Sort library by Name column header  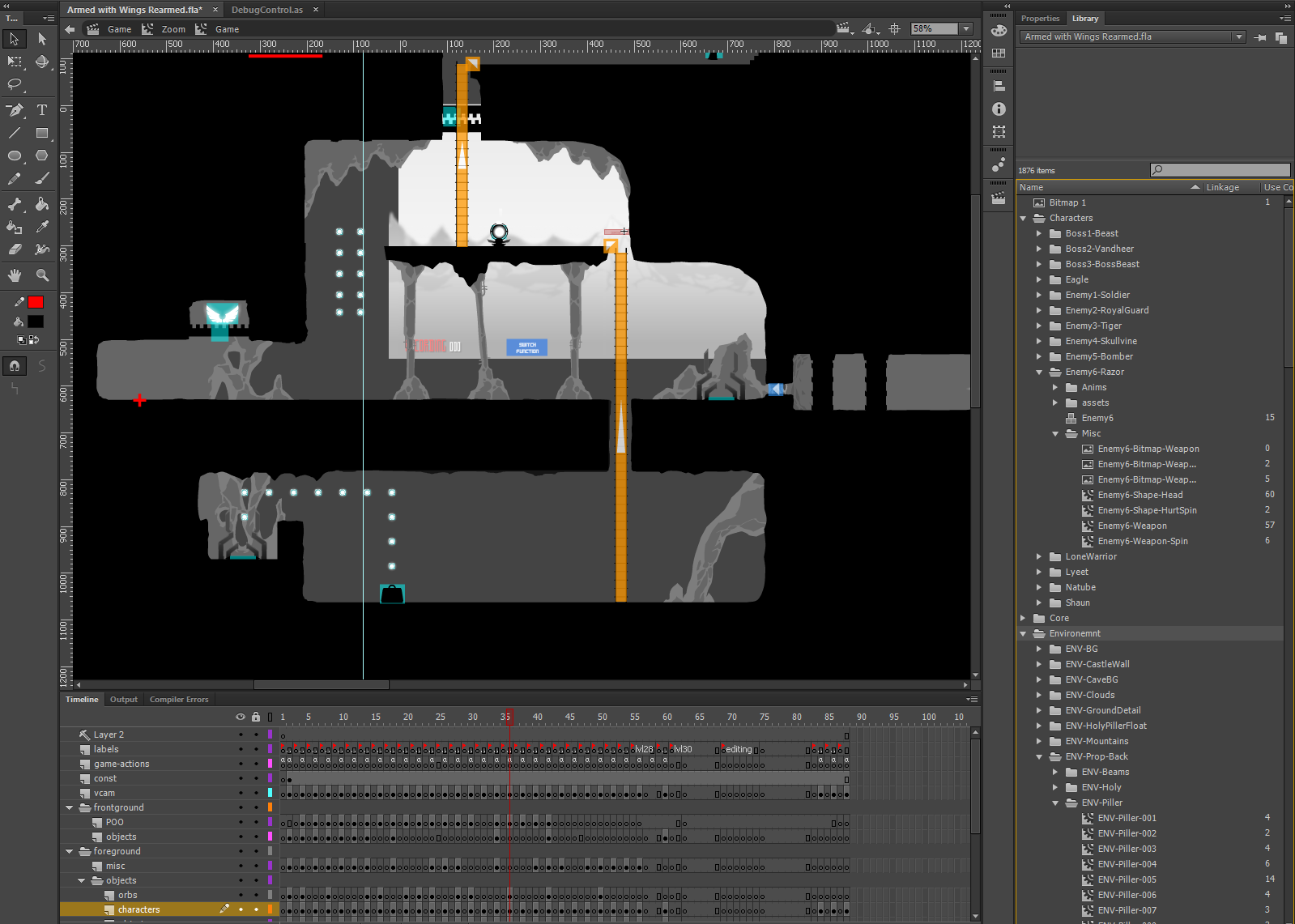(x=1031, y=187)
